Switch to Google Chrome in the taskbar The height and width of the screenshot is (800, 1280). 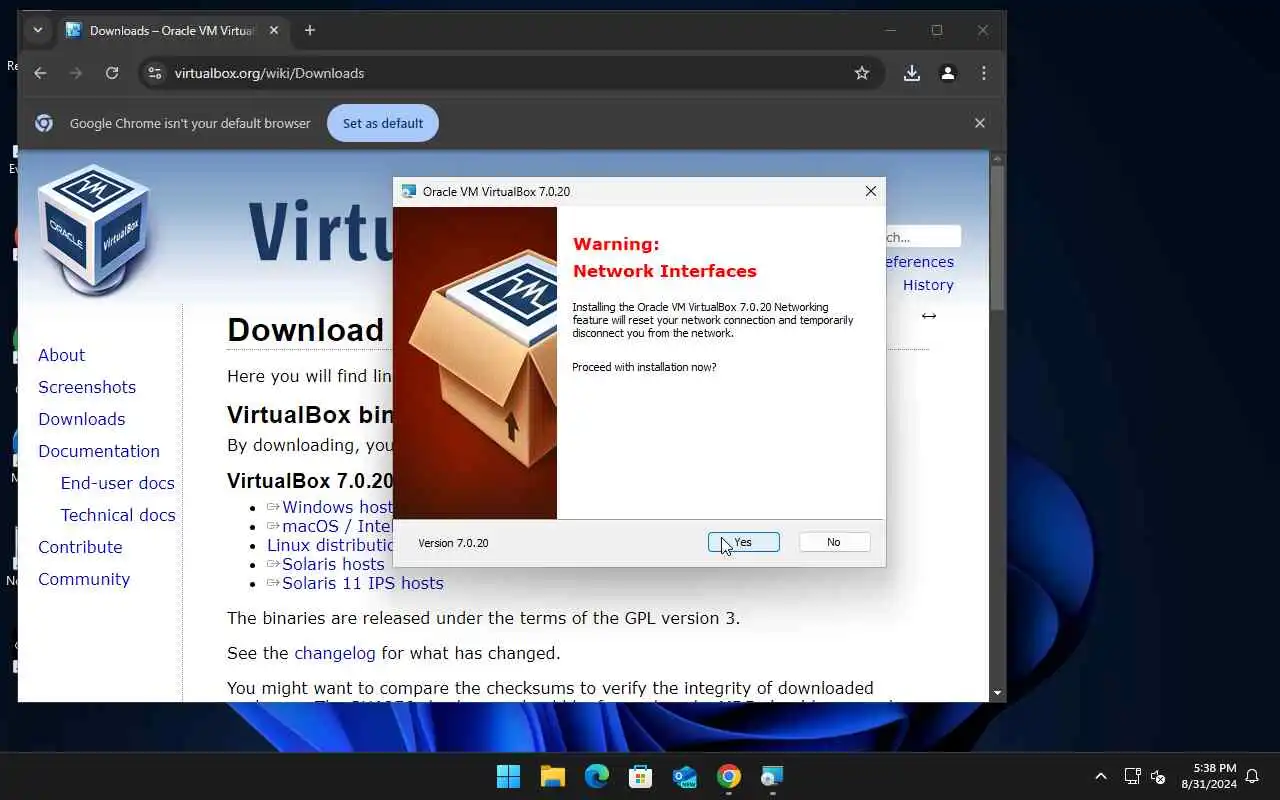point(729,776)
